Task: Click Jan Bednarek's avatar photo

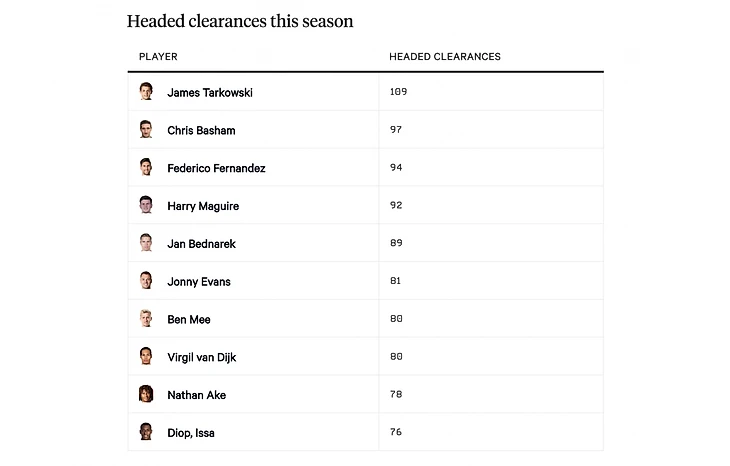Action: [x=146, y=243]
